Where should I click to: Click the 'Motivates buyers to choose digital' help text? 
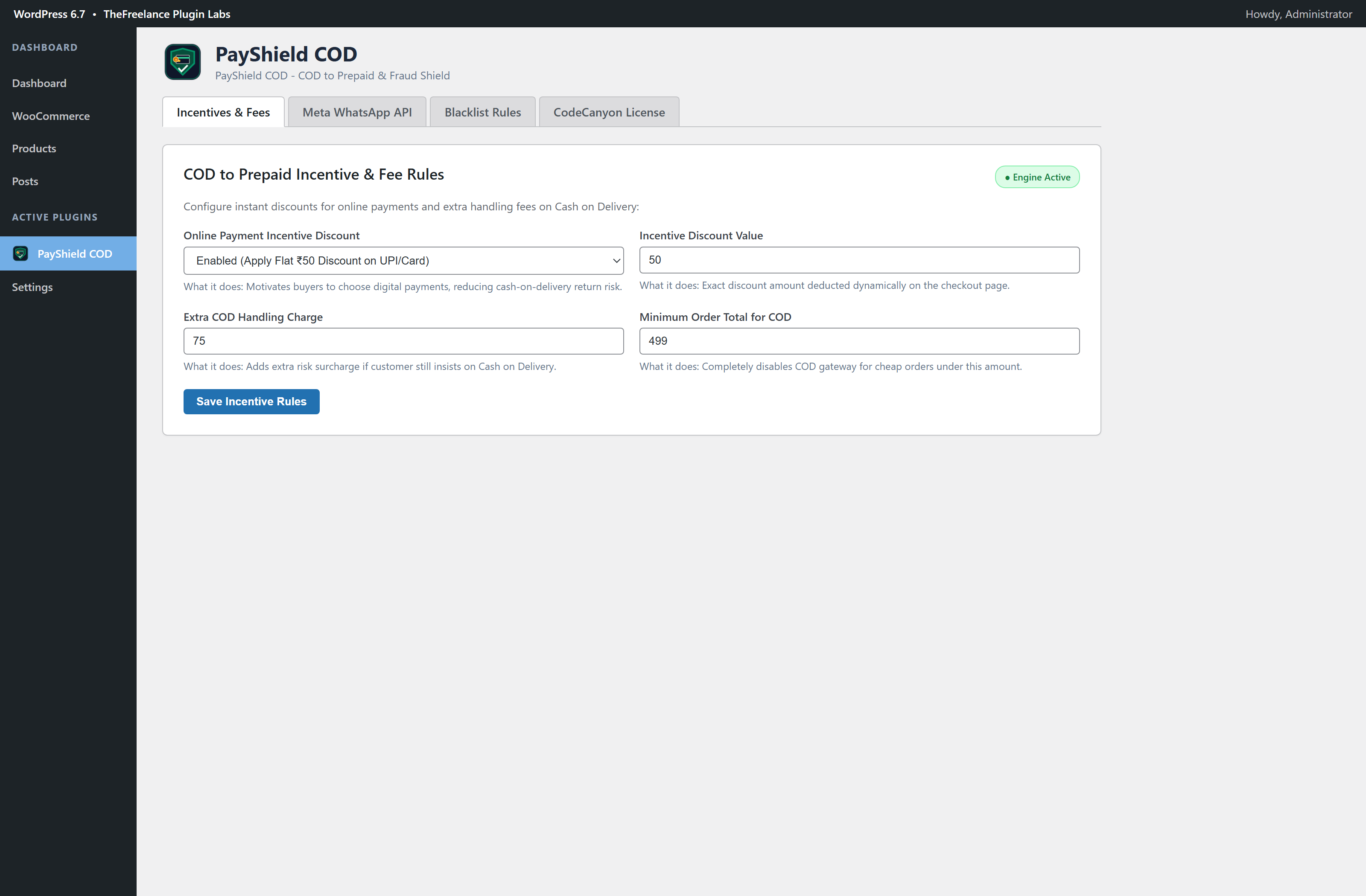[403, 286]
